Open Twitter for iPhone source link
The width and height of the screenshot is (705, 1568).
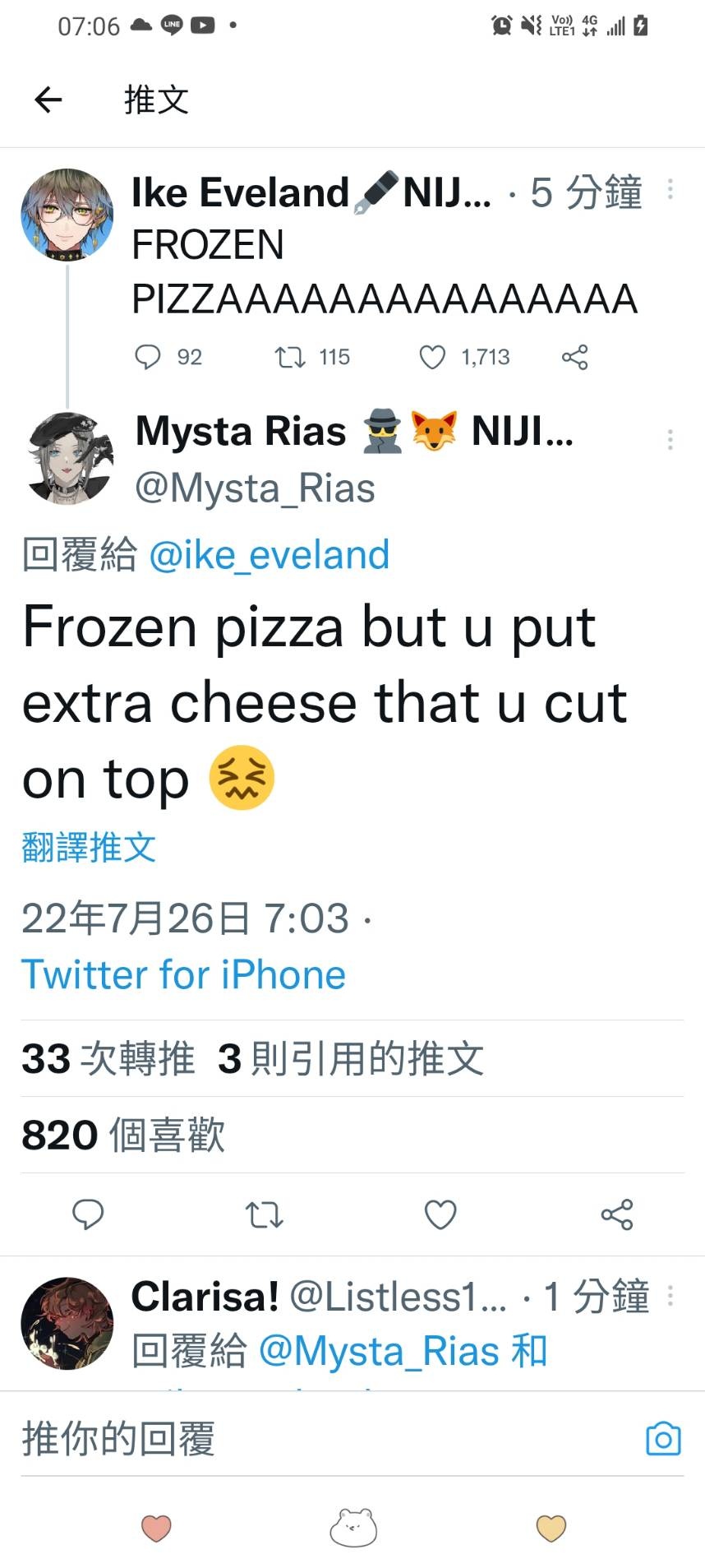click(183, 974)
